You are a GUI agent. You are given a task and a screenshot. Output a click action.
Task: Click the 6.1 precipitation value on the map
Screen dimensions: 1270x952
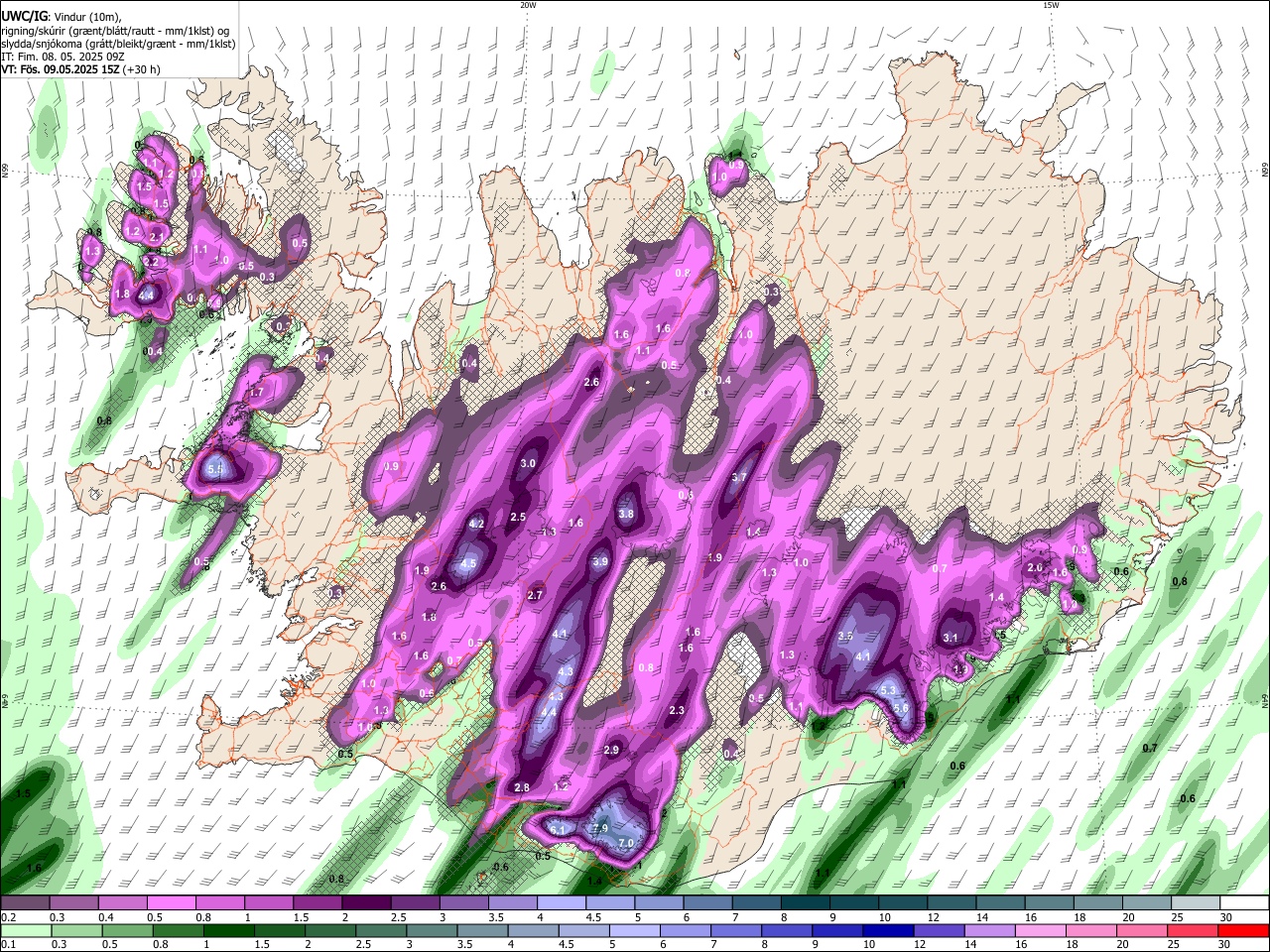pos(557,830)
